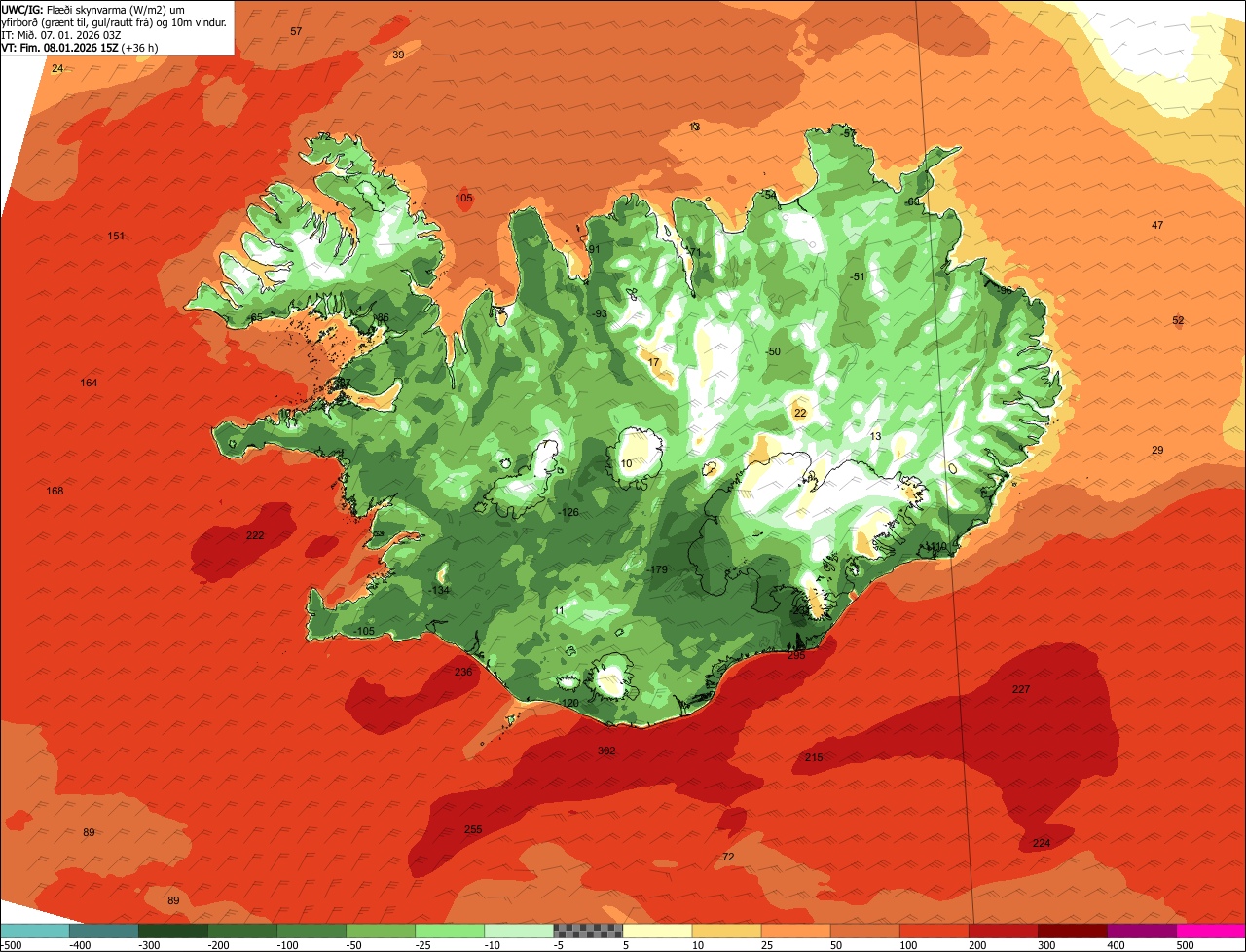The image size is (1246, 952).
Task: Click the map value 151 in the northwest sea
Action: 116,237
